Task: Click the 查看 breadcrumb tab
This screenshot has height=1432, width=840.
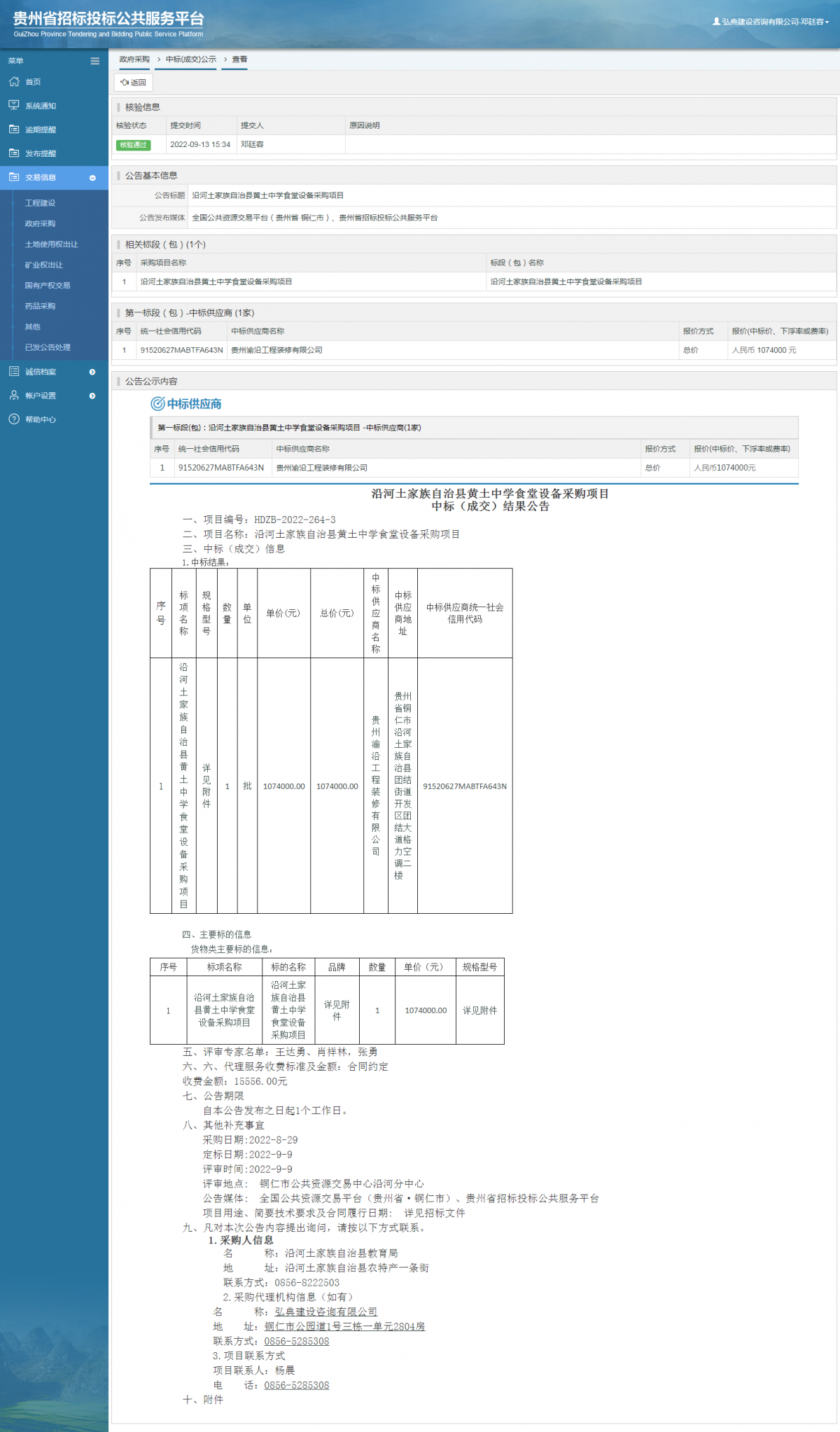Action: point(240,60)
